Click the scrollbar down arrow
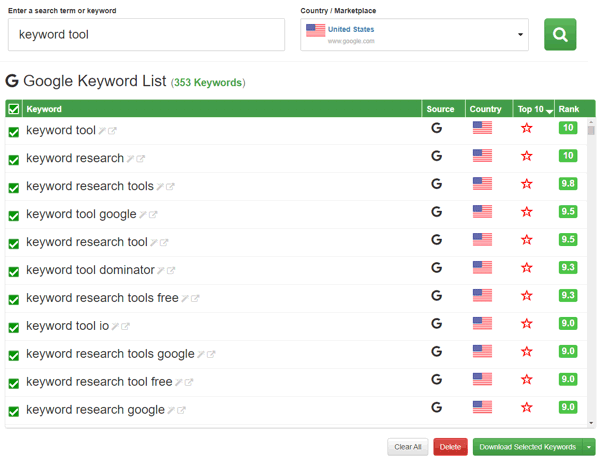 coord(591,423)
